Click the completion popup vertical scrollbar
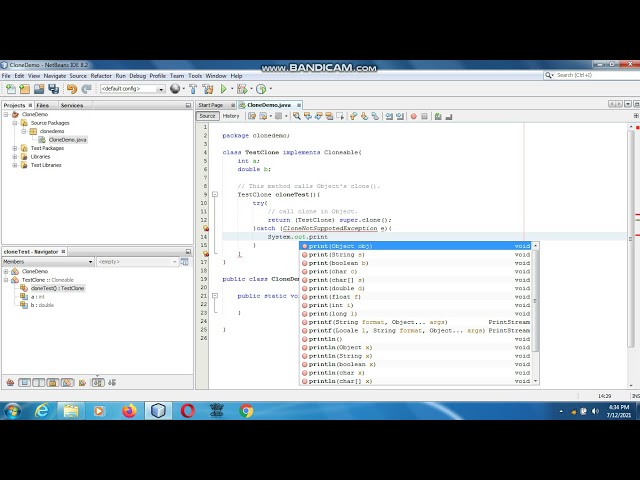The width and height of the screenshot is (640, 480). pyautogui.click(x=536, y=313)
